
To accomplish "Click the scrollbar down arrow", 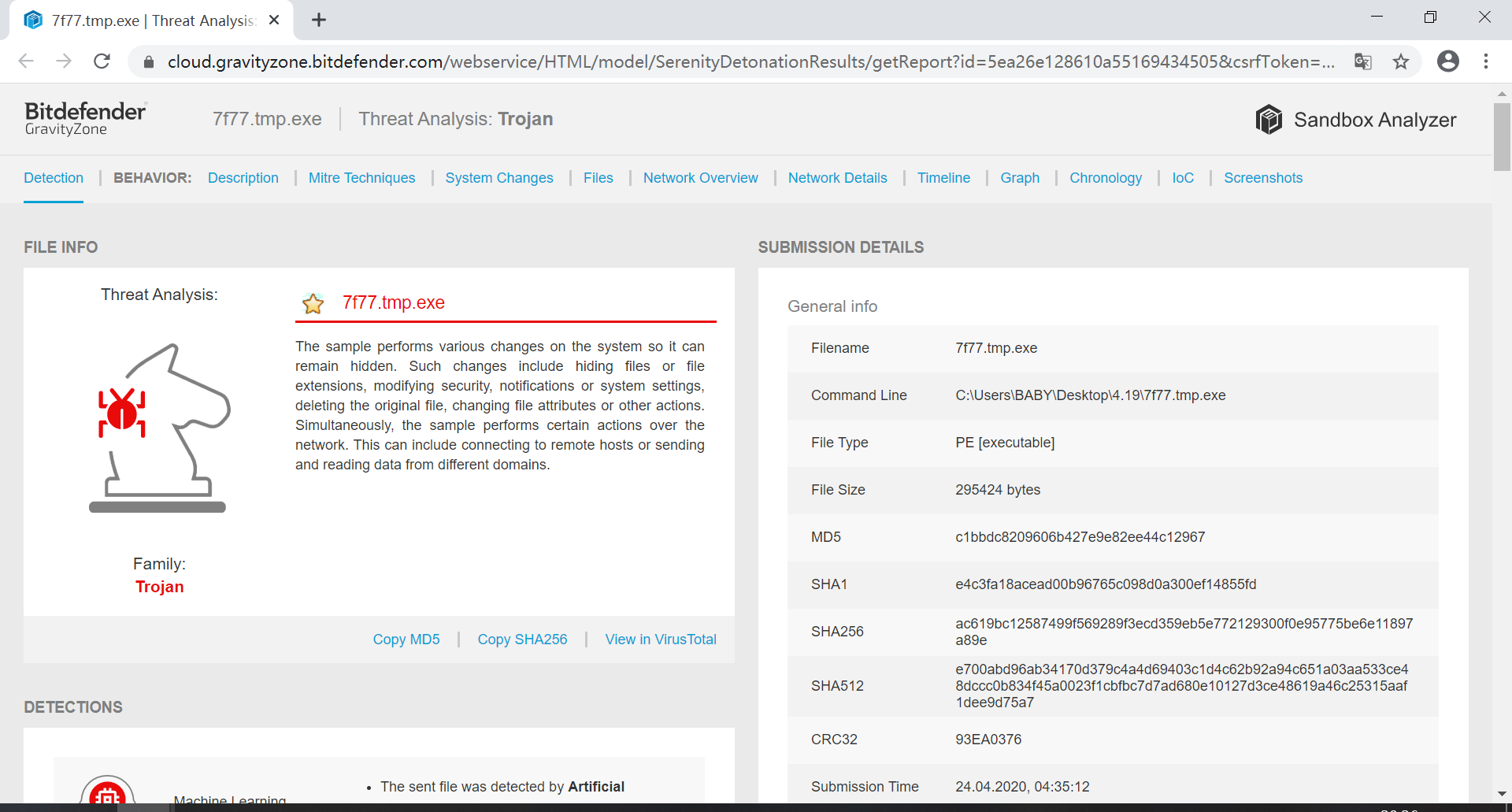I will [x=1502, y=794].
